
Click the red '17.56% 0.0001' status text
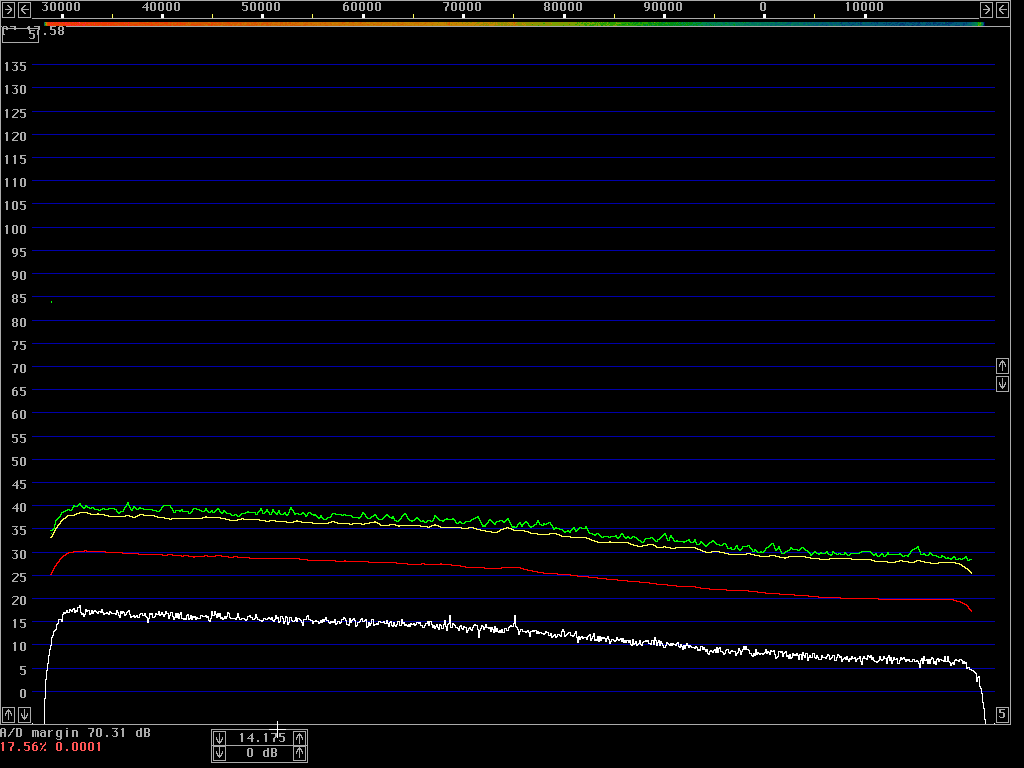(x=51, y=747)
